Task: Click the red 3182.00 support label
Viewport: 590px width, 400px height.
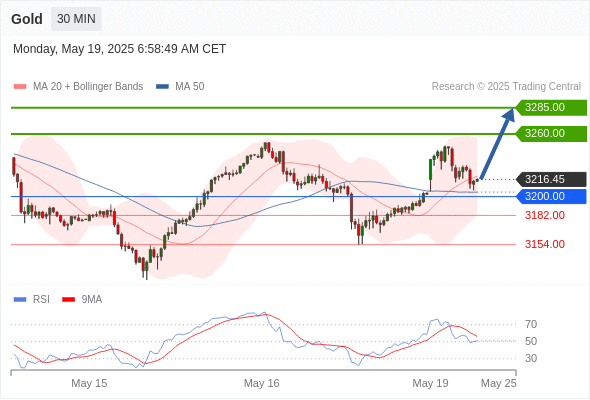Action: tap(545, 215)
